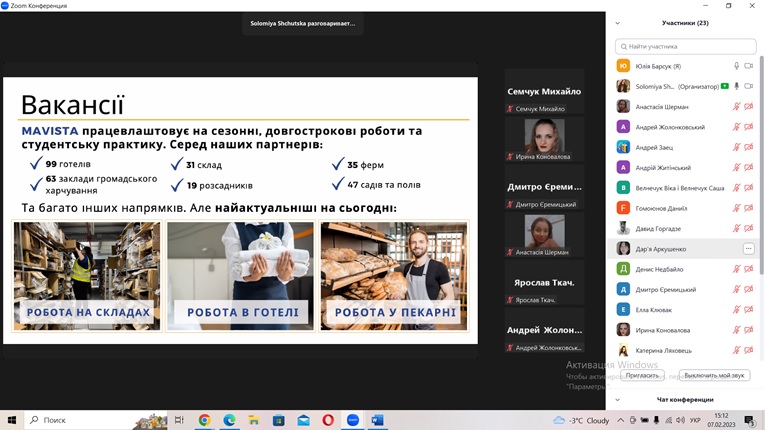The height and width of the screenshot is (430, 765).
Task: Click Ирина Коновалова video thumbnail
Action: (x=544, y=136)
